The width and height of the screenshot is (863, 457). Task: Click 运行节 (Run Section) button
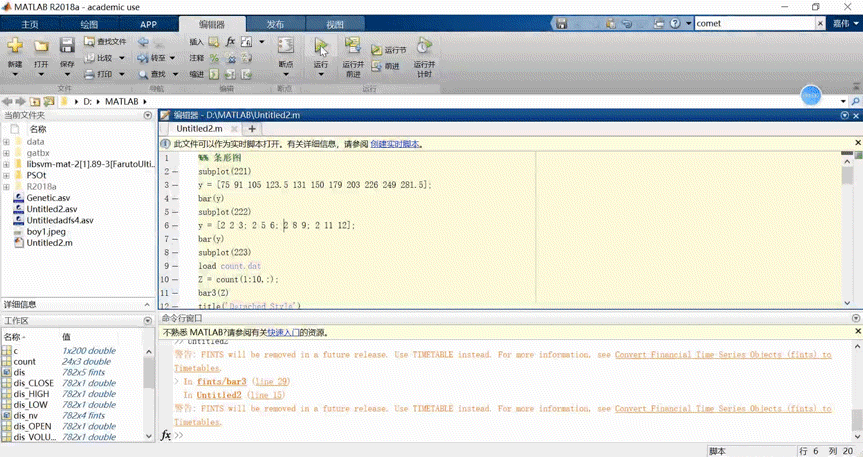point(389,50)
